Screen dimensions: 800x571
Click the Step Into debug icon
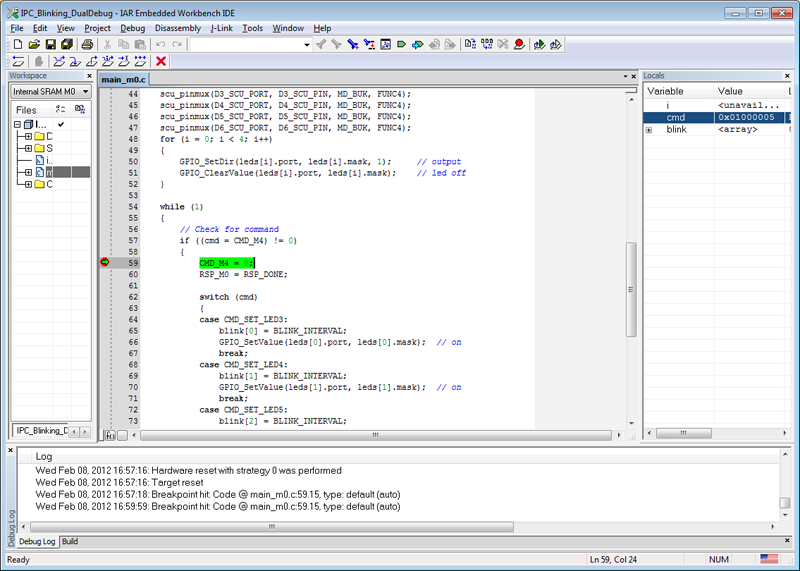pyautogui.click(x=75, y=61)
